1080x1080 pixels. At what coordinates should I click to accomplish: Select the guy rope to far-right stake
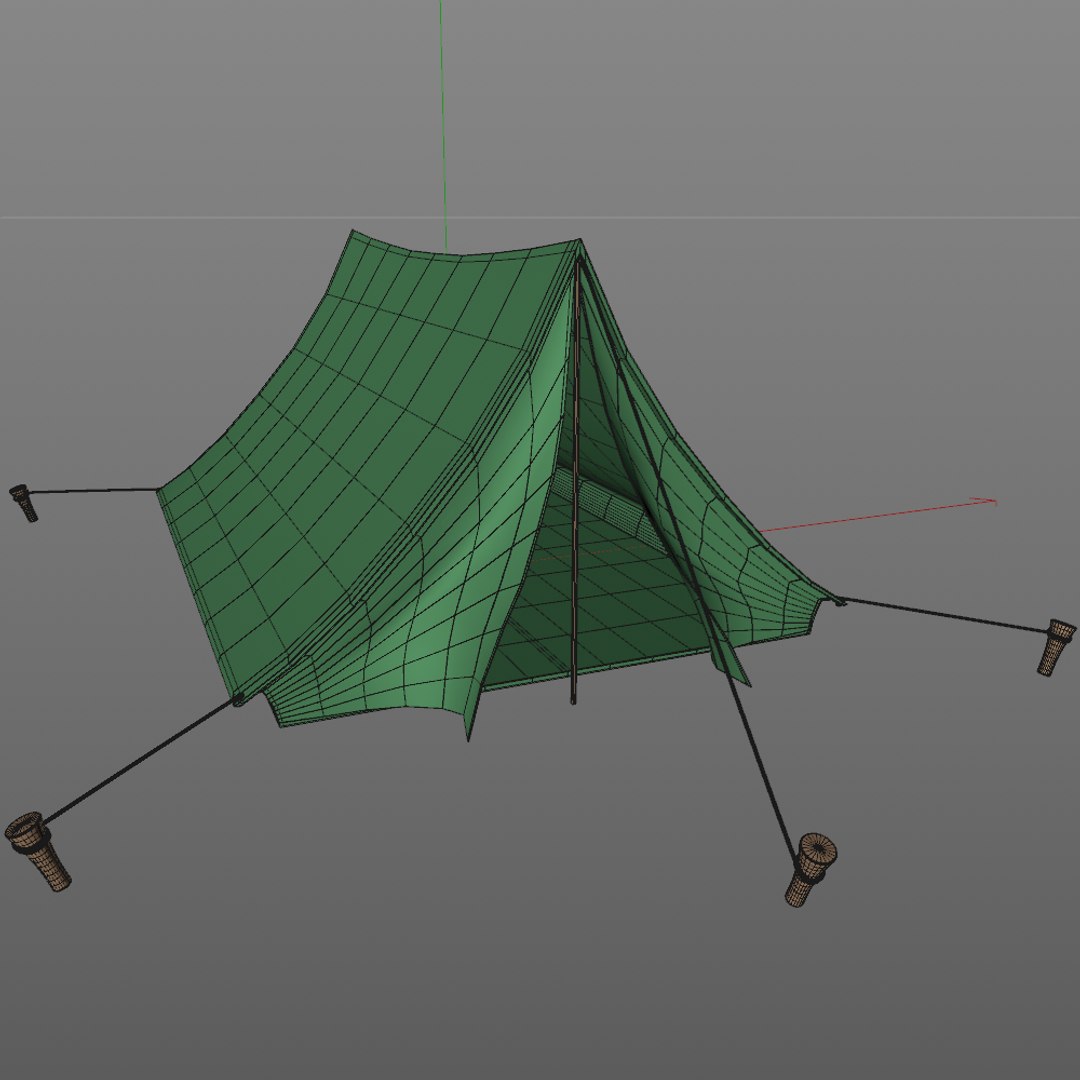click(x=944, y=614)
